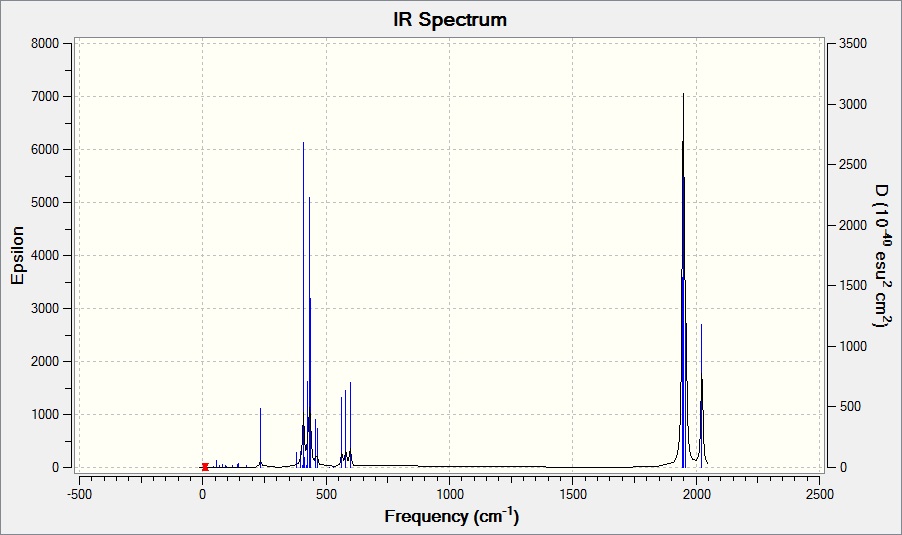
Task: Click the 8000 tick on Epsilon axis
Action: coord(45,44)
